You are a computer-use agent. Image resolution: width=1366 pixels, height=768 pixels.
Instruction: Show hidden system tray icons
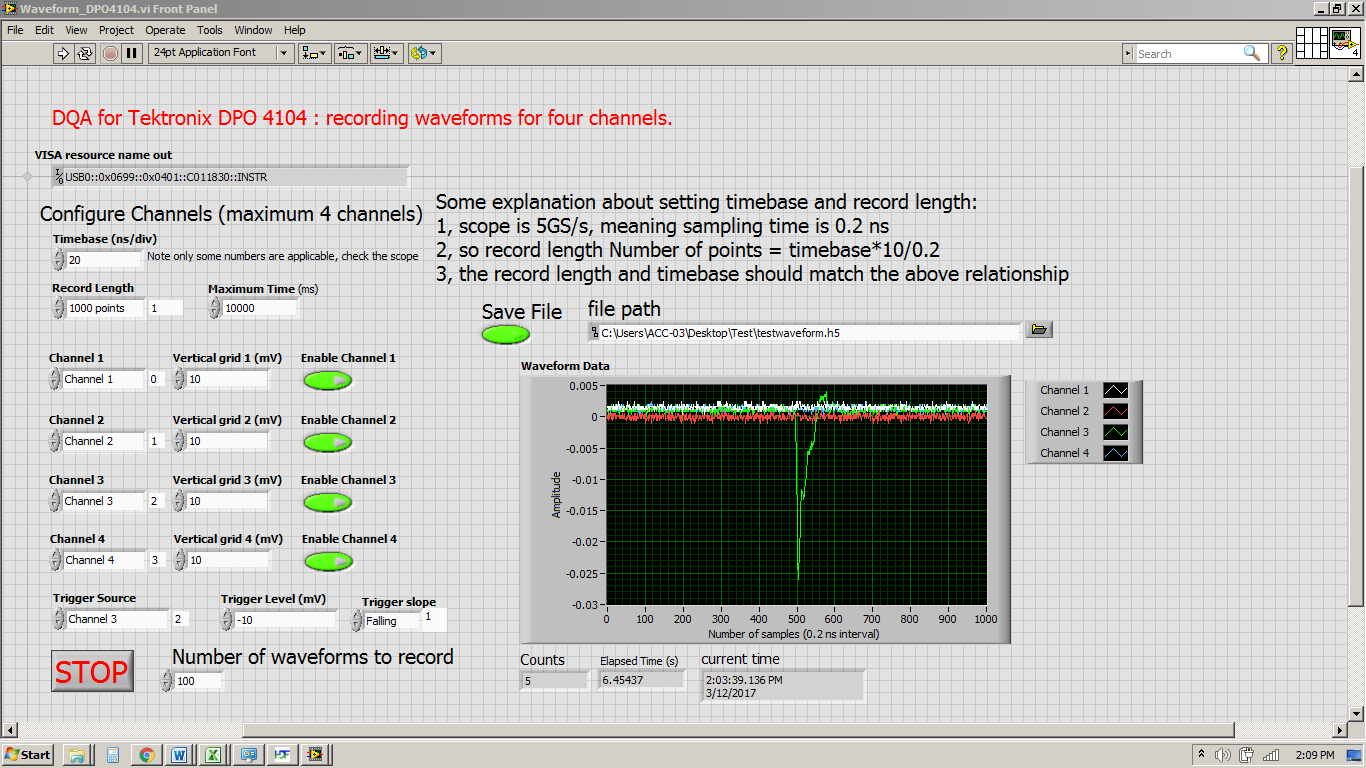pos(1200,755)
